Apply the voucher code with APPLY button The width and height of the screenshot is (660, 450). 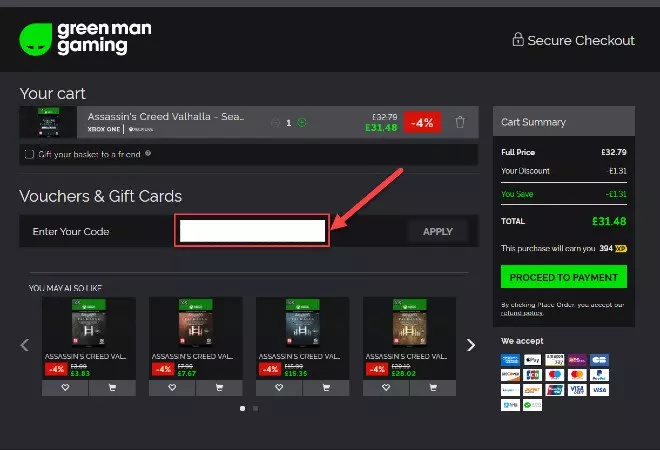pos(438,231)
